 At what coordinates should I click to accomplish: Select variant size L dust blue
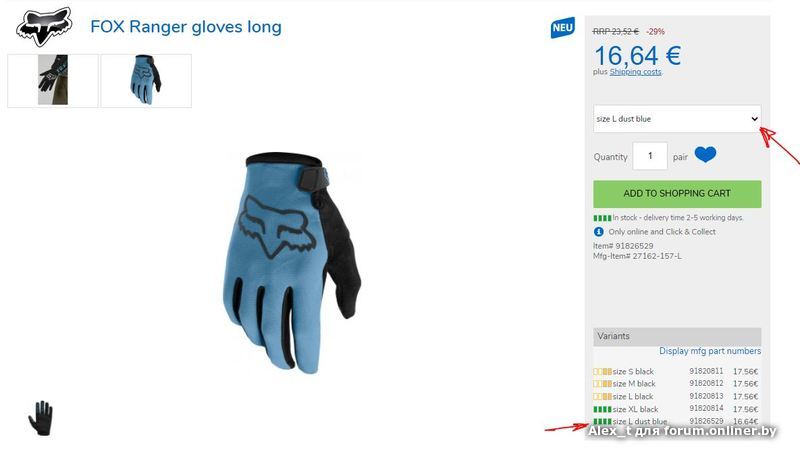click(x=676, y=421)
